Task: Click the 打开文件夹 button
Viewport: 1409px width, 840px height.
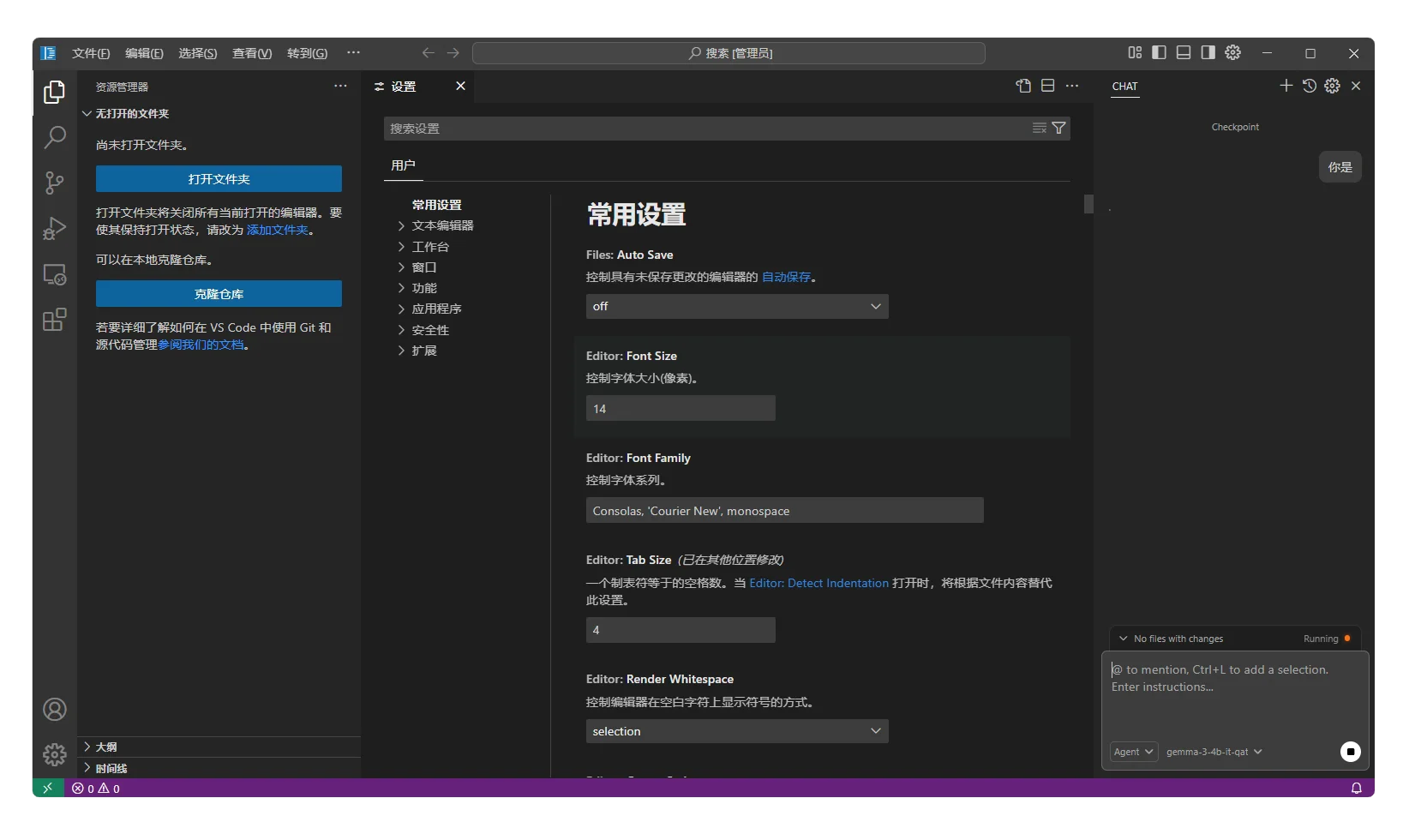Action: (x=219, y=179)
